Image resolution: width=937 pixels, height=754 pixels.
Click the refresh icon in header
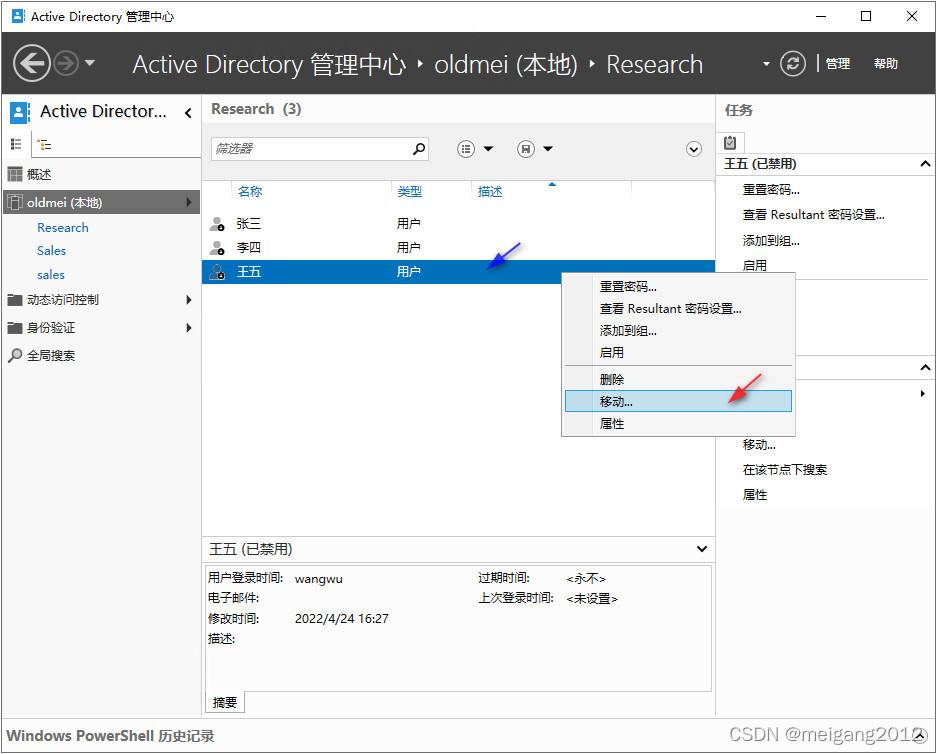pos(793,63)
